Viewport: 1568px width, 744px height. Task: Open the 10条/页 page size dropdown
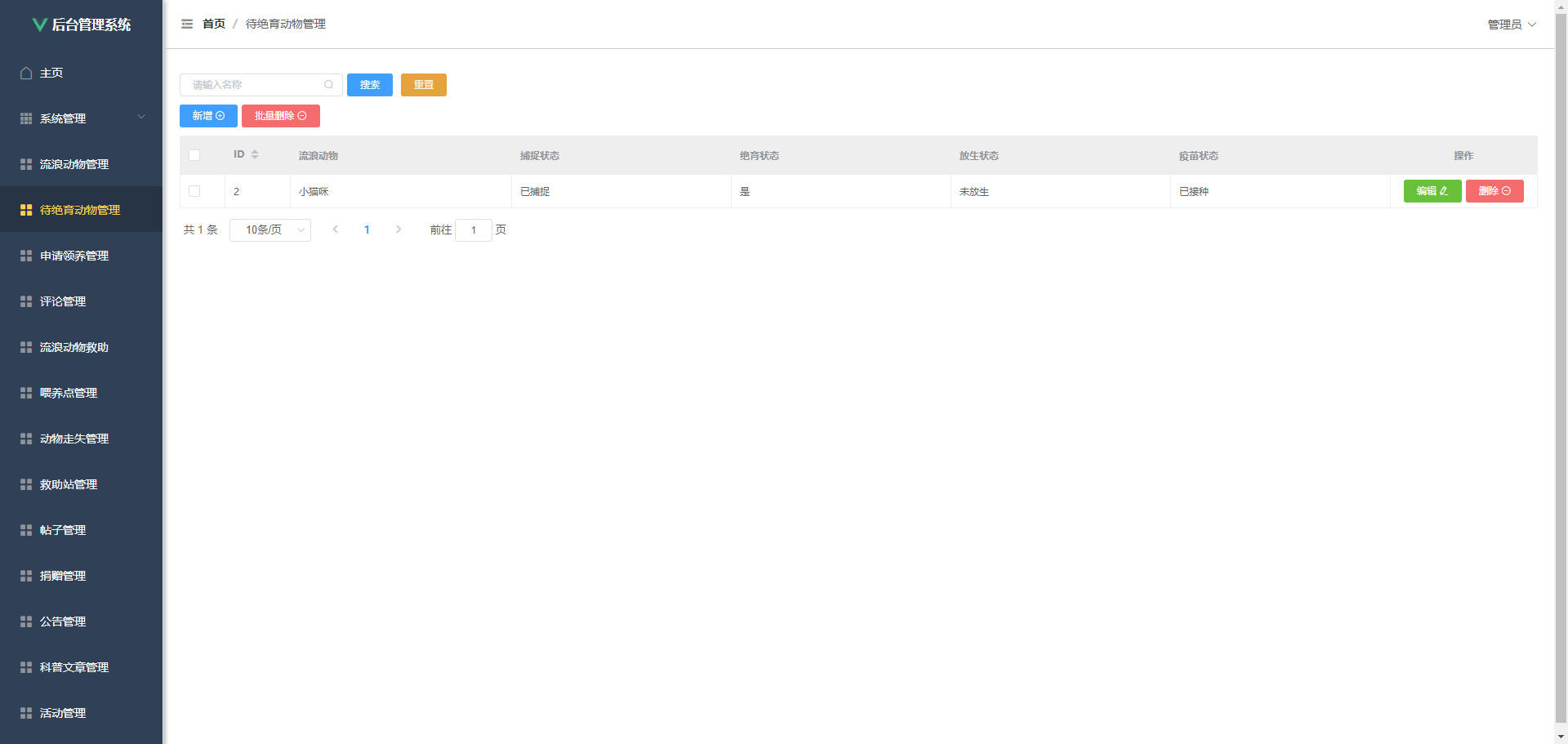pos(270,230)
